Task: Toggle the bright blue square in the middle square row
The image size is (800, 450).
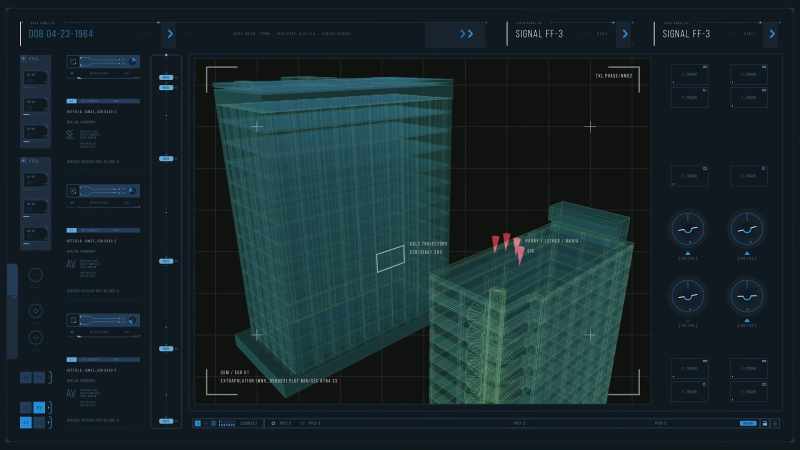Action: 39,408
